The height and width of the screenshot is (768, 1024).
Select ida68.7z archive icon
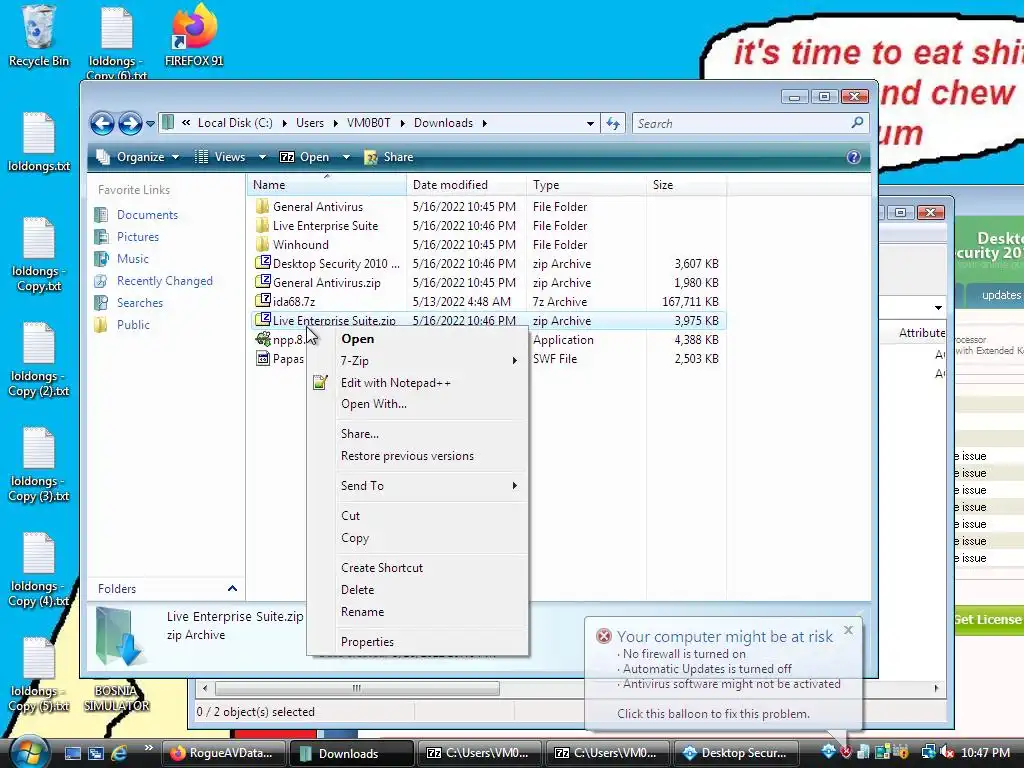(x=263, y=301)
